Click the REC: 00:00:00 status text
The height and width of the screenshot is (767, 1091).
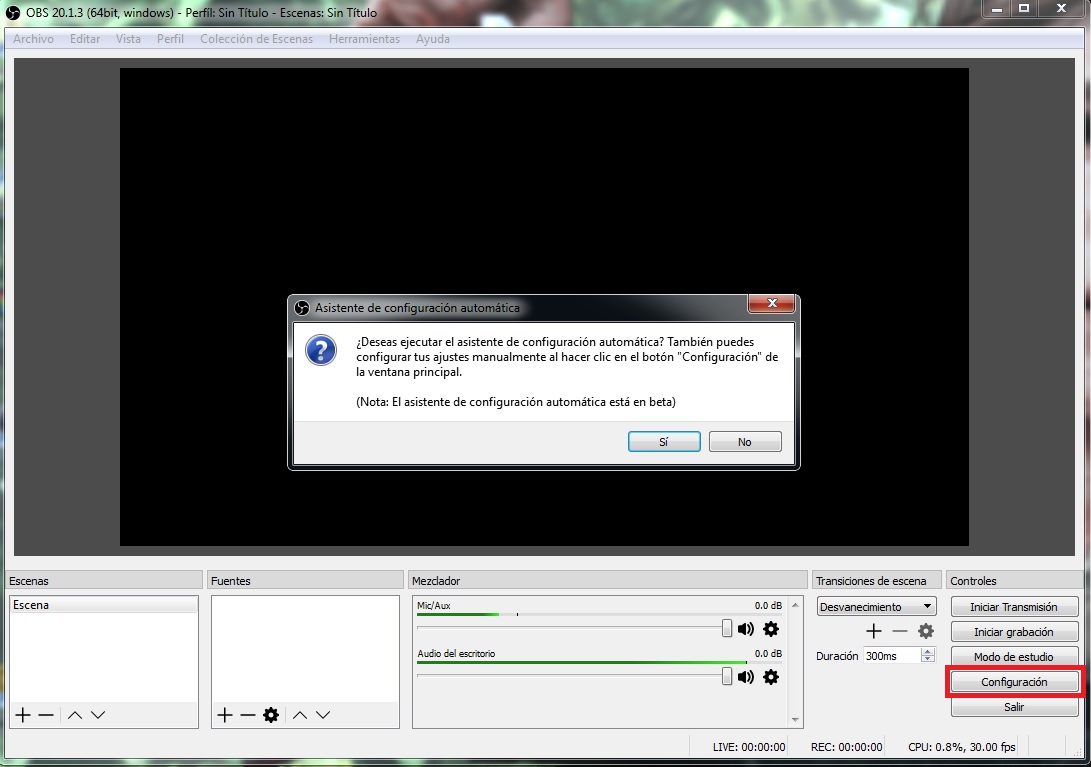847,747
